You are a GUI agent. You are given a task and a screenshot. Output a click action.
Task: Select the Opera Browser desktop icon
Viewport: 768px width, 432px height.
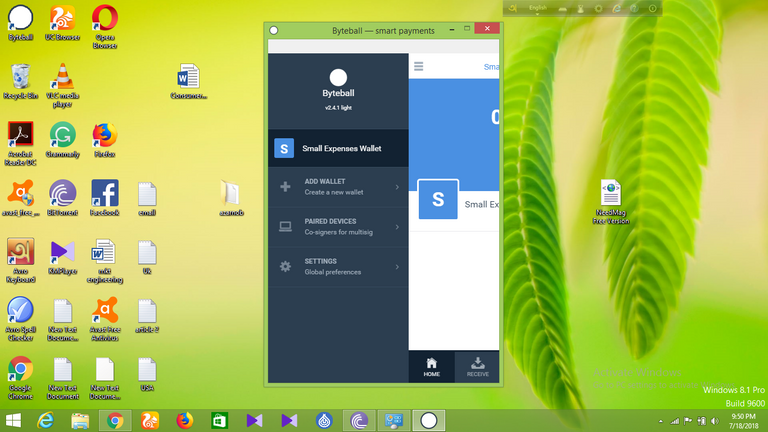click(x=104, y=27)
